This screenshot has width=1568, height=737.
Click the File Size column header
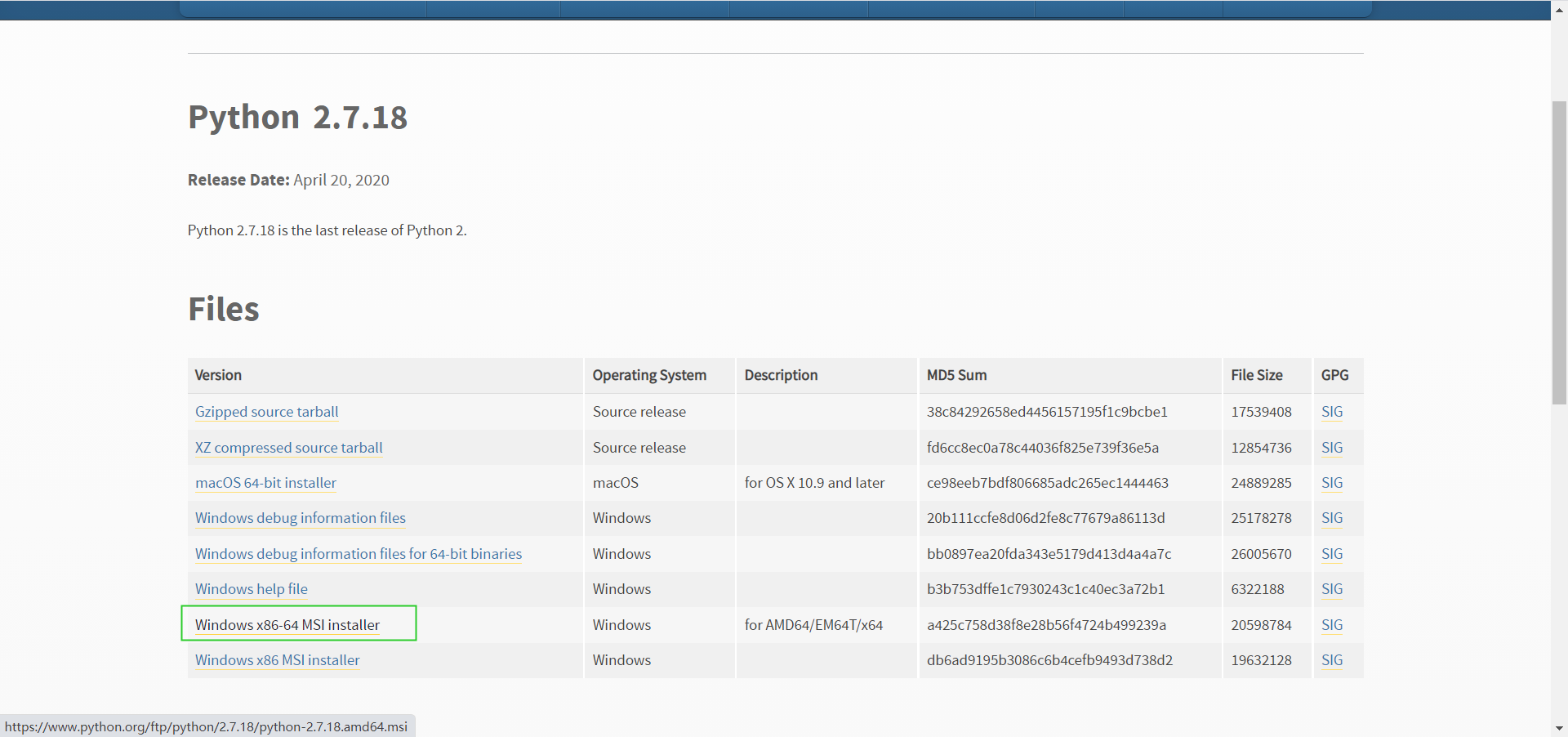[x=1257, y=375]
